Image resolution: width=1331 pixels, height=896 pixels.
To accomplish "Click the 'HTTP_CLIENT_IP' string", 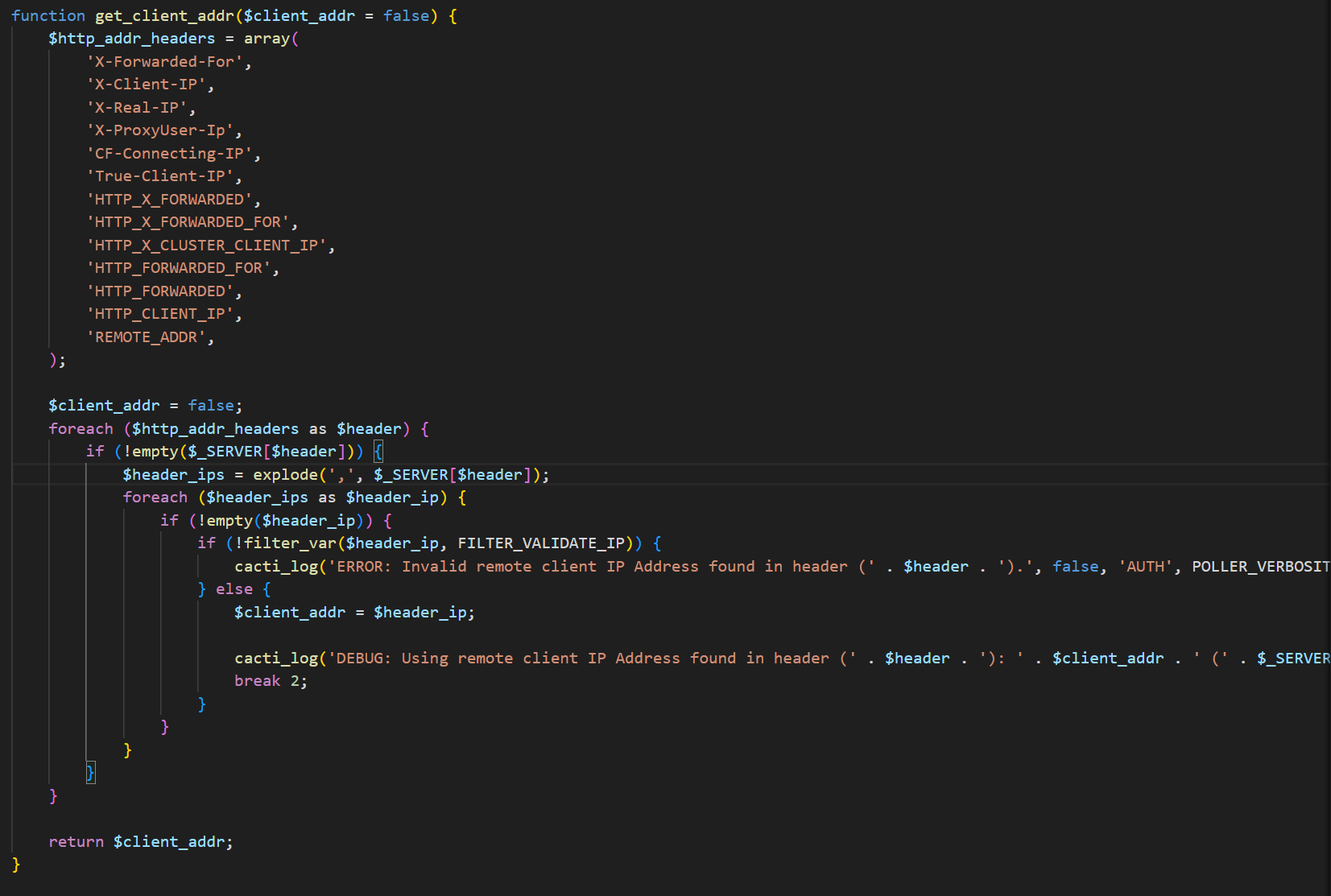I will tap(160, 314).
